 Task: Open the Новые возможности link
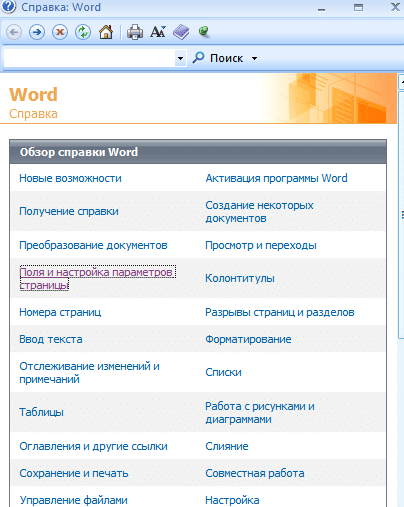click(70, 178)
